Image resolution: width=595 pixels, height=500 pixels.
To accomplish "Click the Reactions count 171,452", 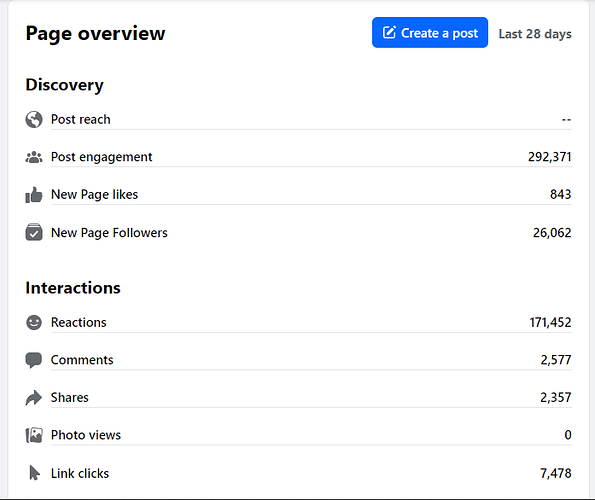I will [550, 322].
